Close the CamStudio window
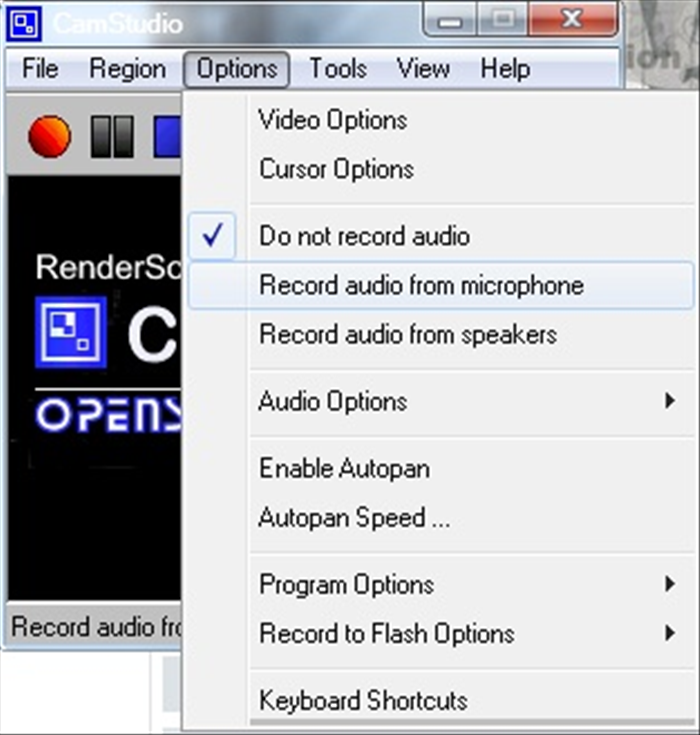This screenshot has width=700, height=735. (x=572, y=20)
